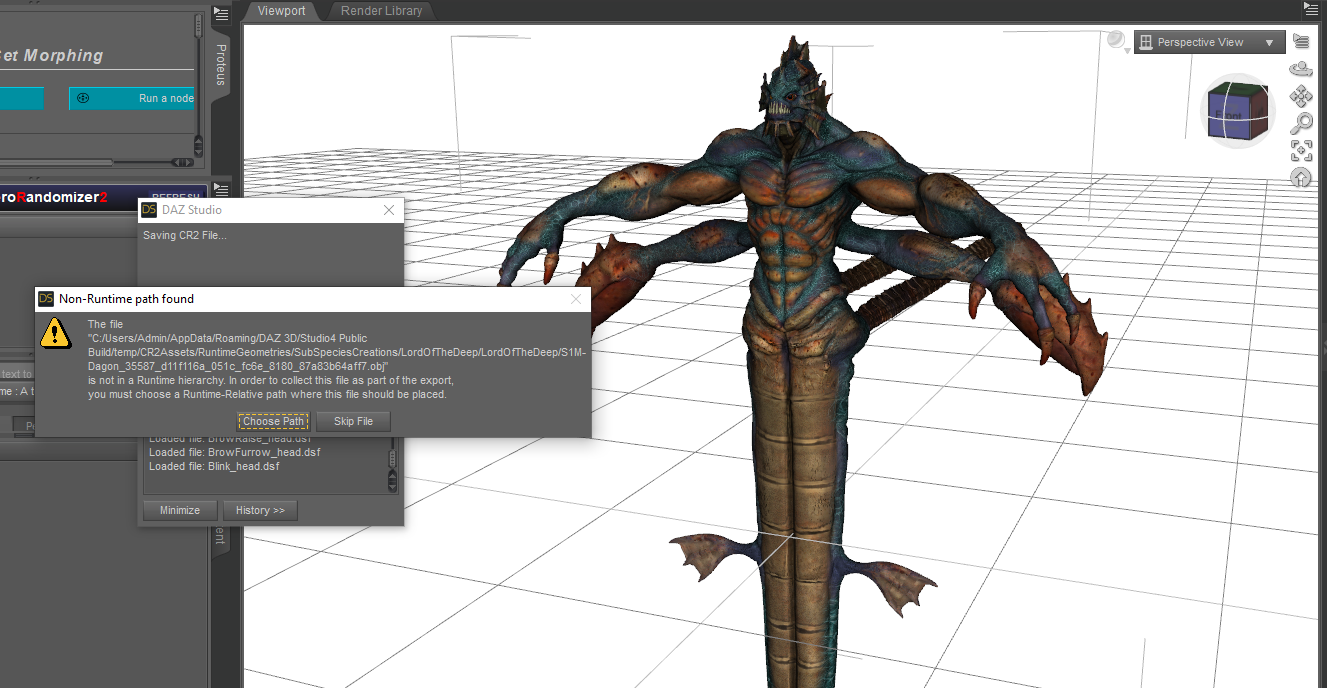
Task: Open the Randomizer pane options menu icon
Action: tap(221, 190)
